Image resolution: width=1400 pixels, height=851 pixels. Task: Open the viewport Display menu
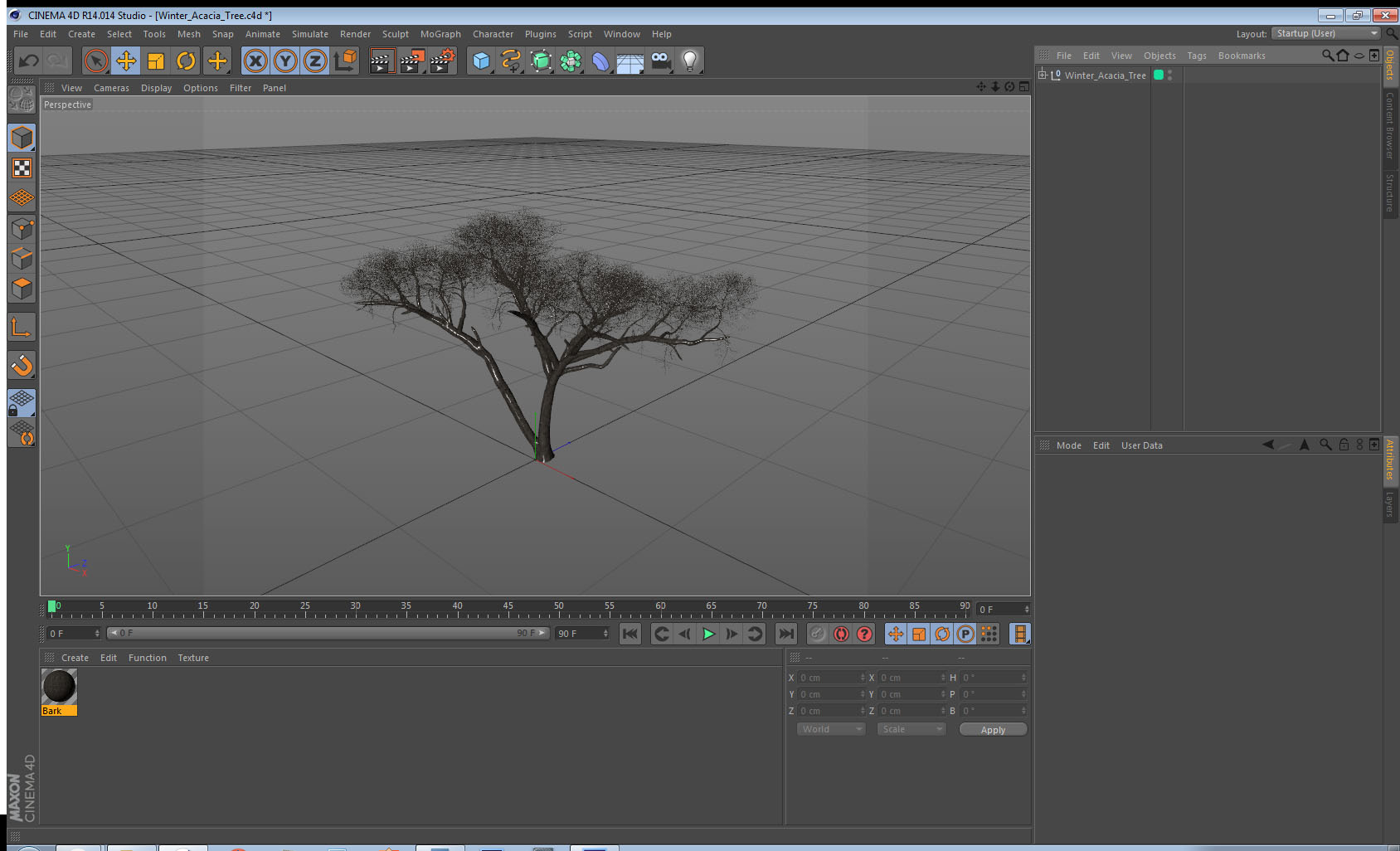156,88
